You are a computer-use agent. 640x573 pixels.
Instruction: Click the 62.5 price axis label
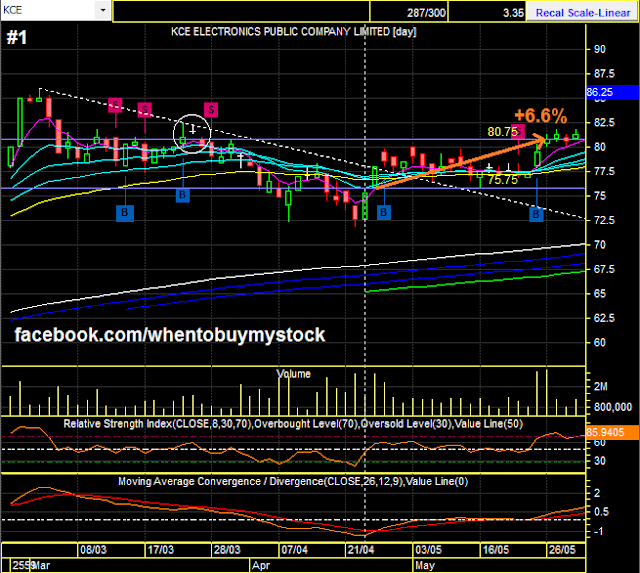point(604,318)
